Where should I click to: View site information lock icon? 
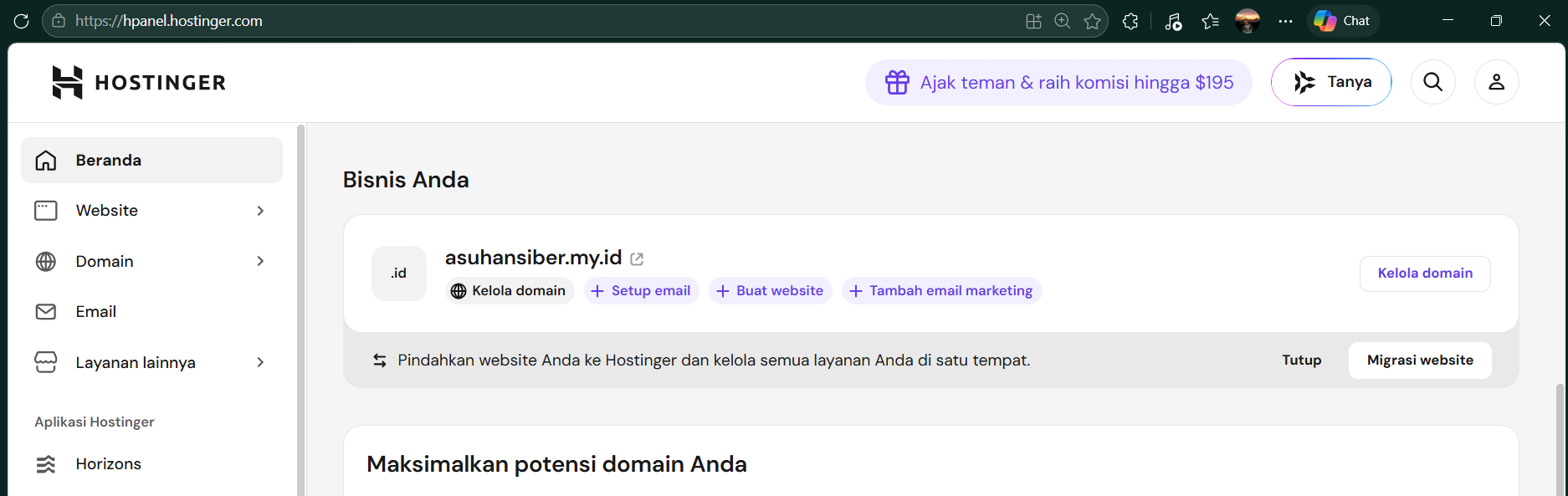pyautogui.click(x=59, y=21)
